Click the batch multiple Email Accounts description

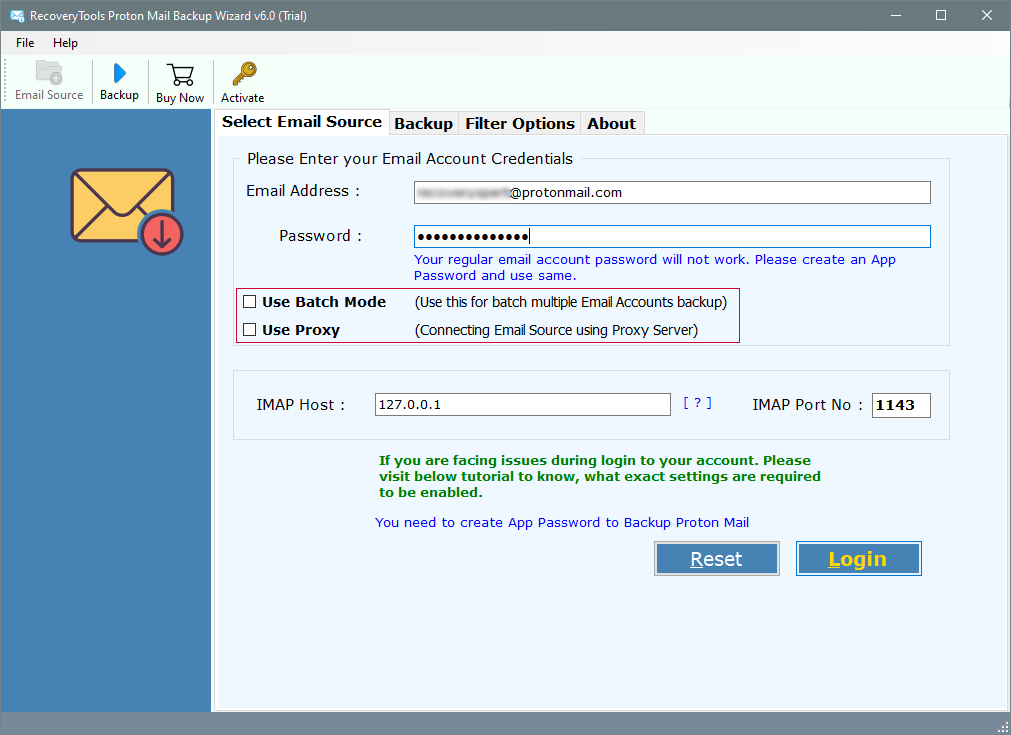pos(571,302)
